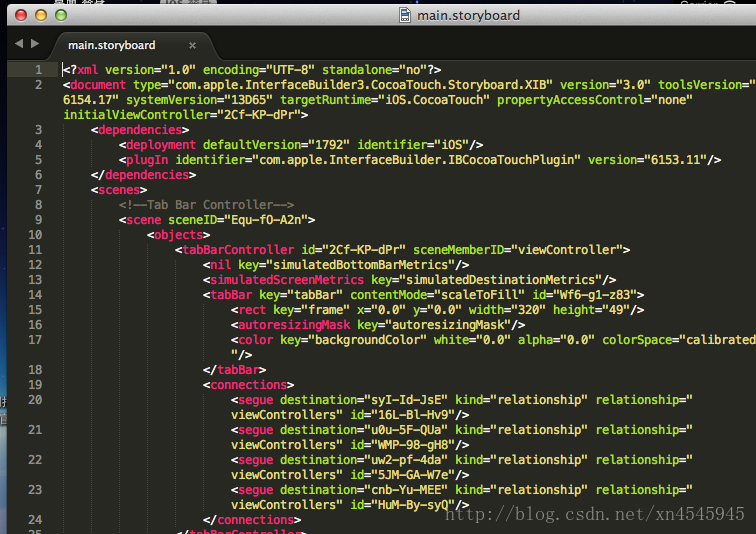Click the 'autoresizingMask' tag name on line 16
This screenshot has height=534, width=756.
point(294,325)
